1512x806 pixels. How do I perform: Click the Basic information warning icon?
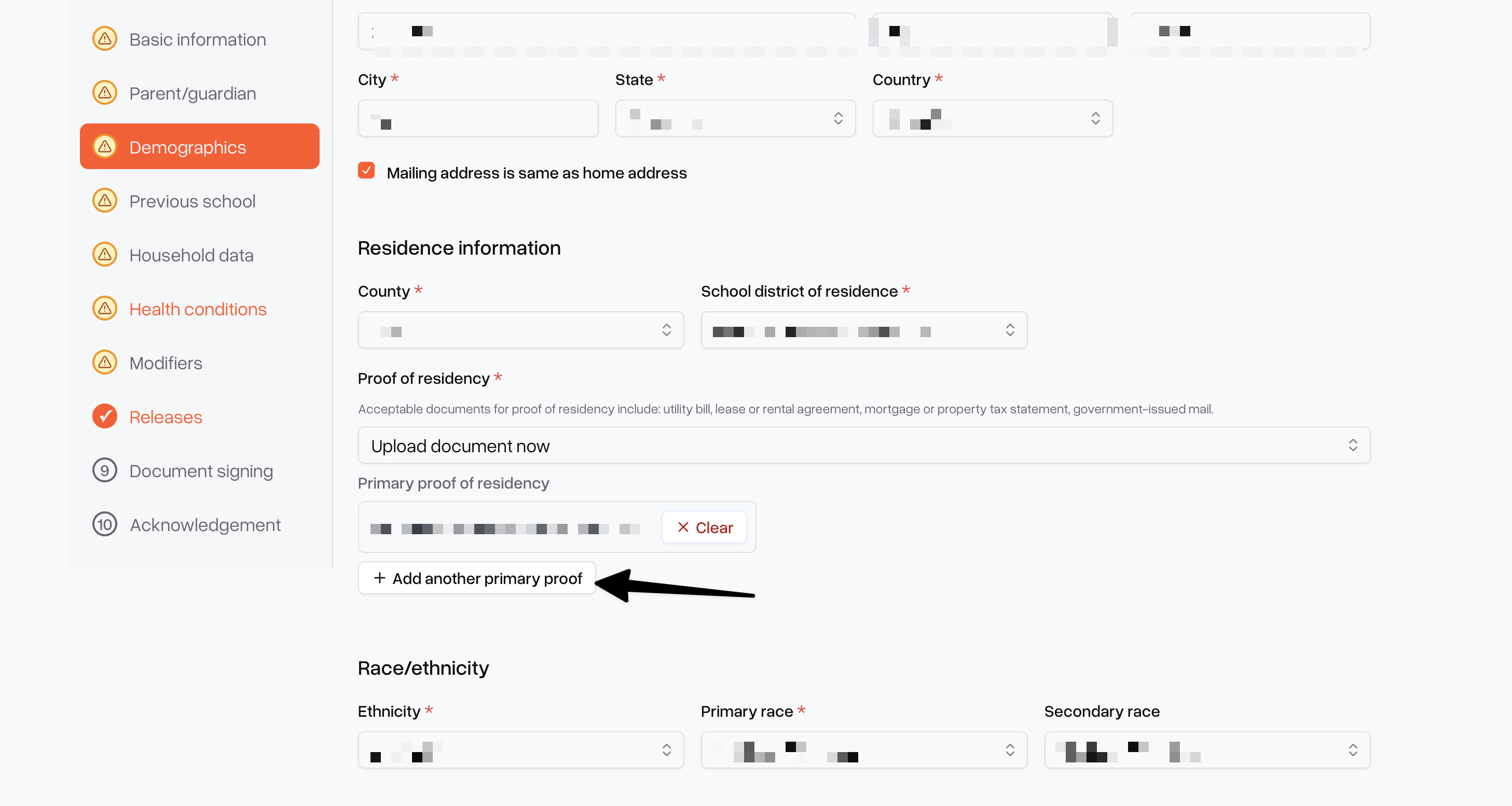104,39
